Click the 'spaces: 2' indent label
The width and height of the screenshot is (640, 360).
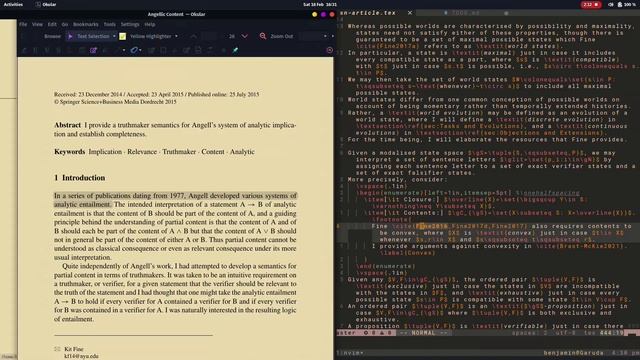529,333
